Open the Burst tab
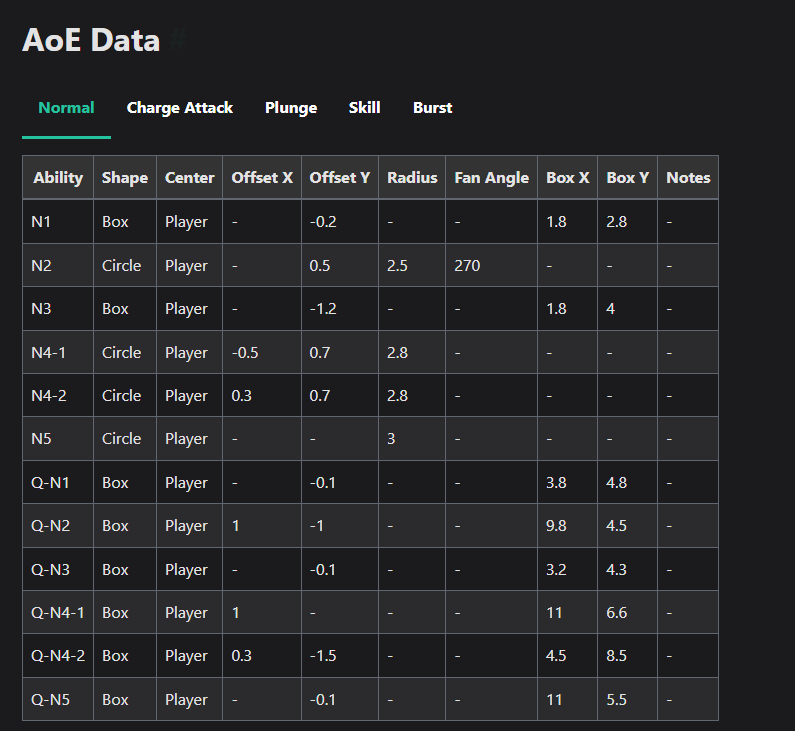Image resolution: width=795 pixels, height=731 pixels. point(432,107)
